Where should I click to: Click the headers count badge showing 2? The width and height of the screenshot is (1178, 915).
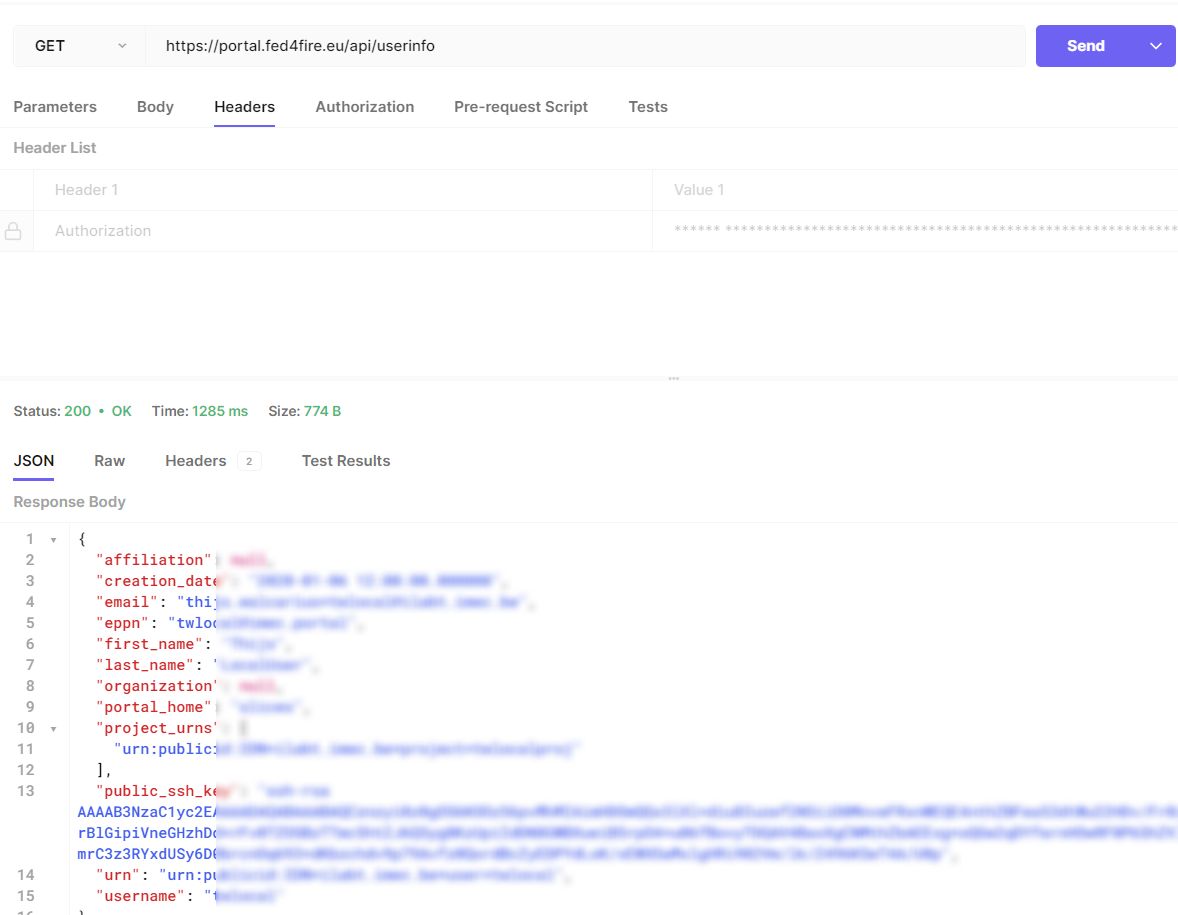[249, 461]
